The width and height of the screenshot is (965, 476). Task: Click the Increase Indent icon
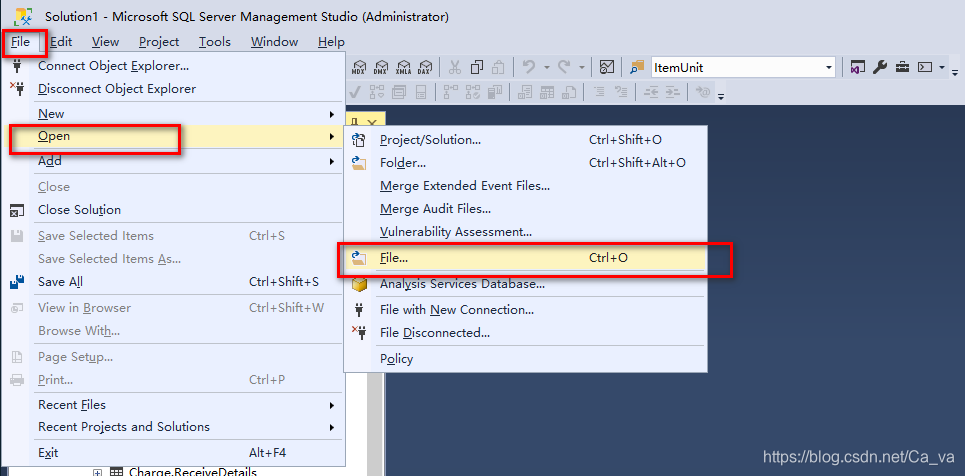(x=672, y=92)
